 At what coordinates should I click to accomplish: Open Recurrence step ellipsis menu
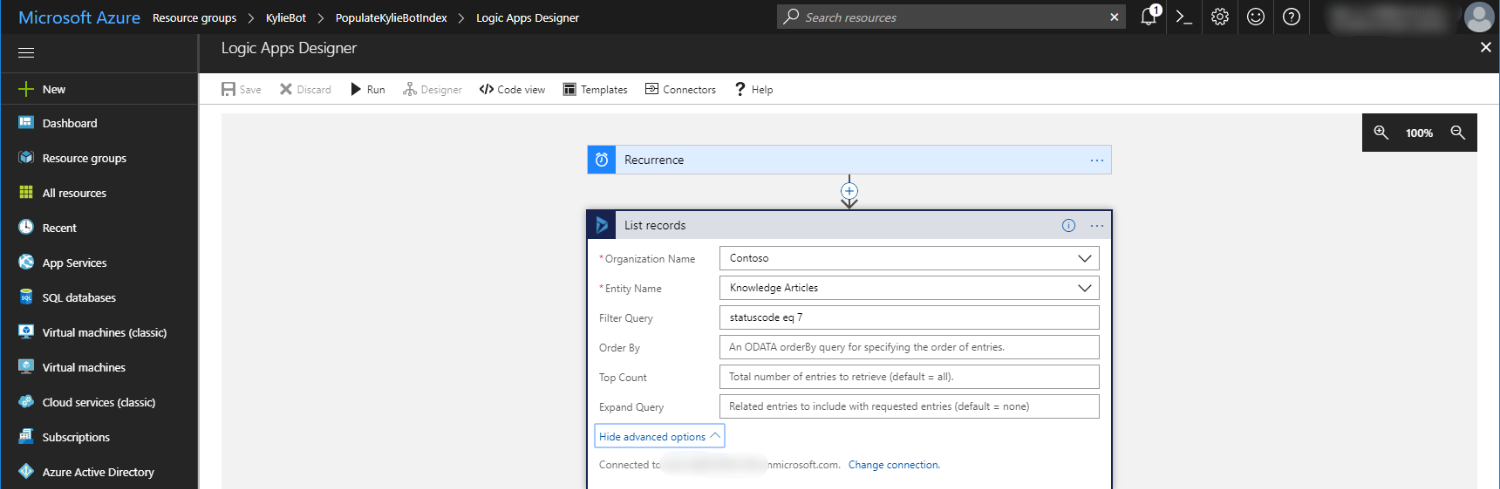coord(1097,160)
